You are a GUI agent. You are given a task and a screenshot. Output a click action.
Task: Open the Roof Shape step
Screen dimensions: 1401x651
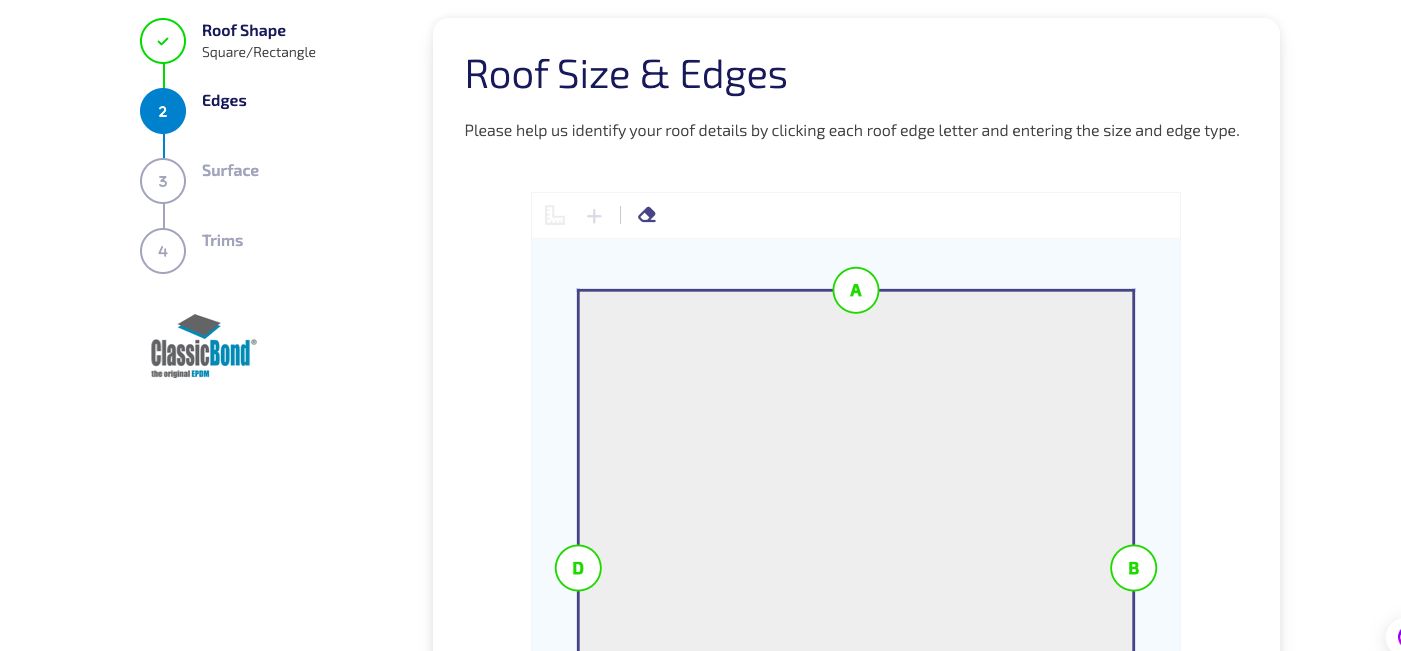[x=244, y=31]
